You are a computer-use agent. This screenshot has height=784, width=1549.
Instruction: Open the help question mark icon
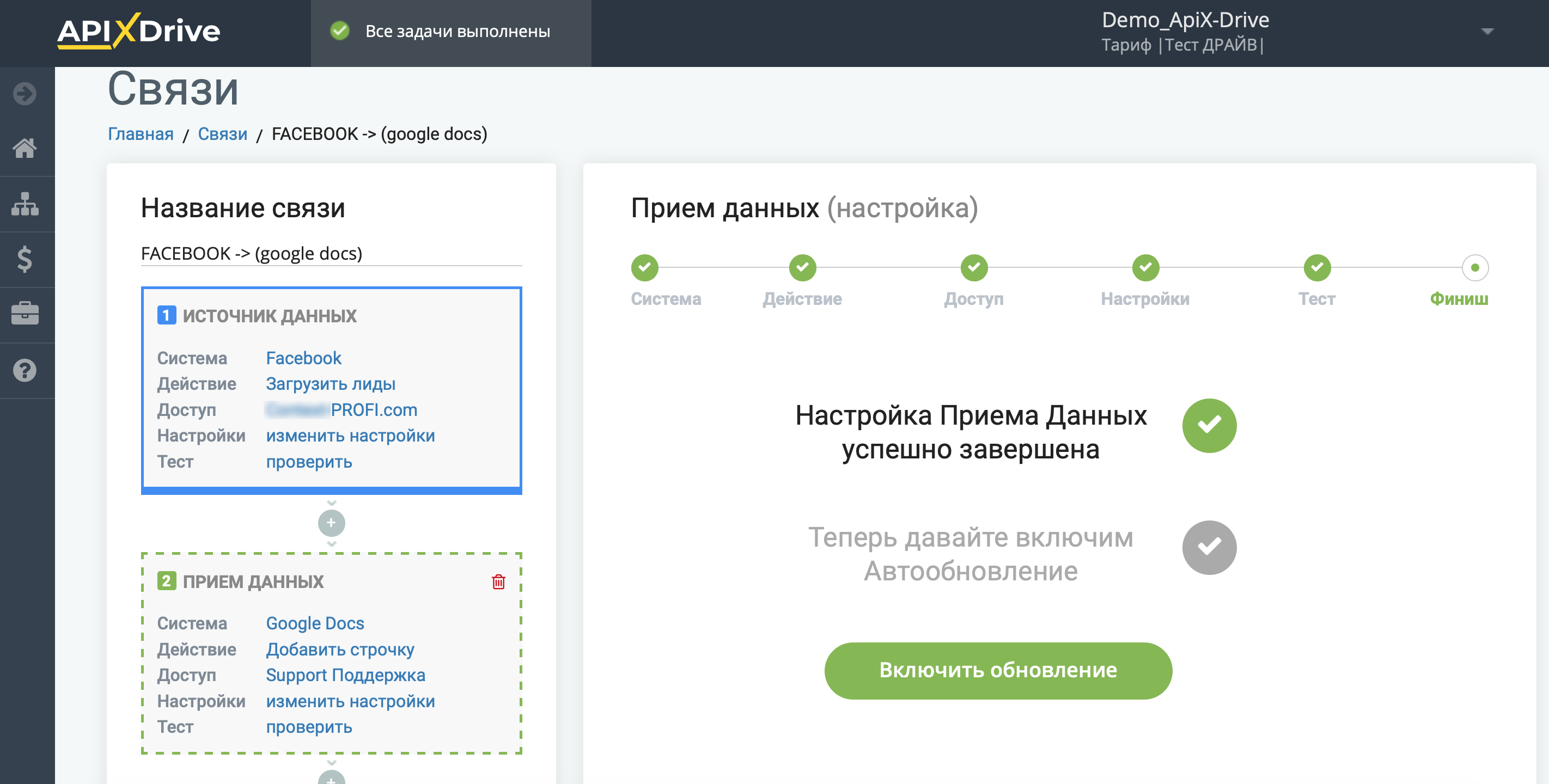25,370
